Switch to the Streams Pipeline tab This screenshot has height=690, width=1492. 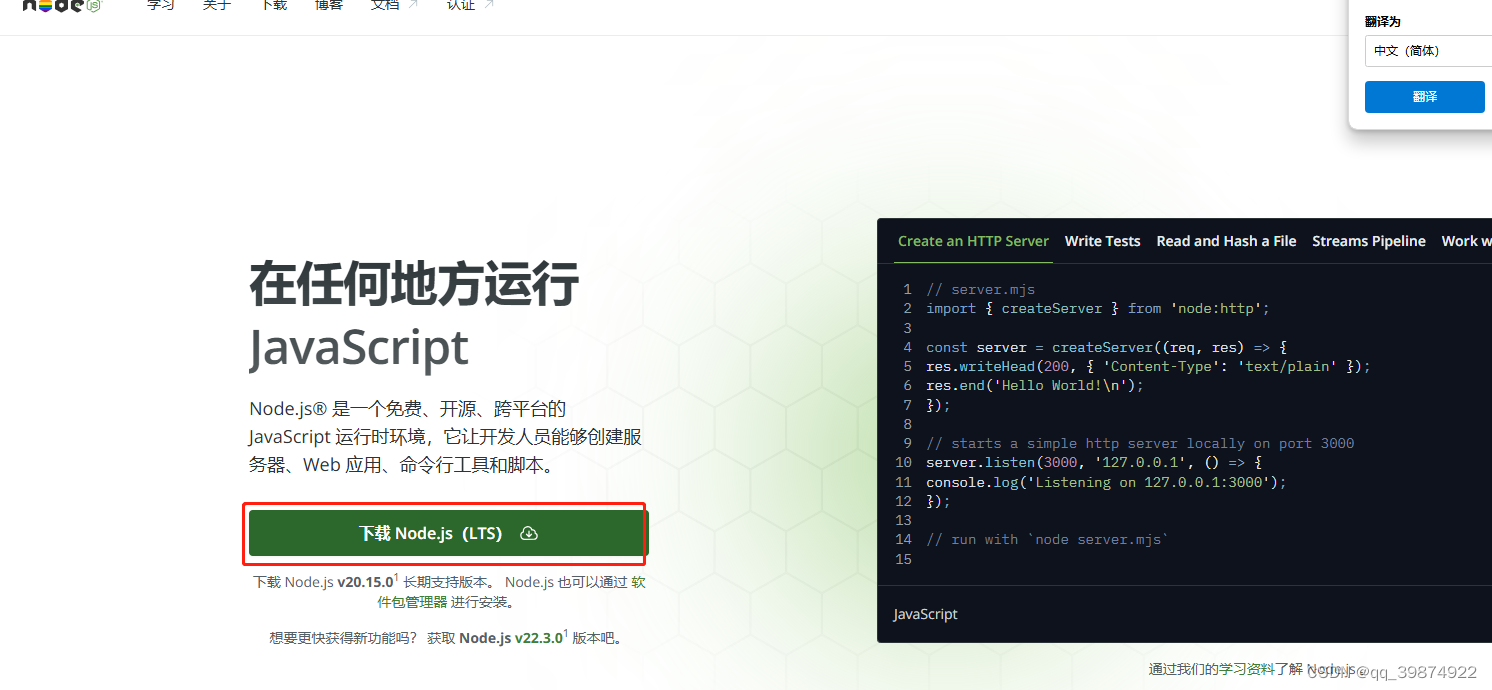point(1369,241)
